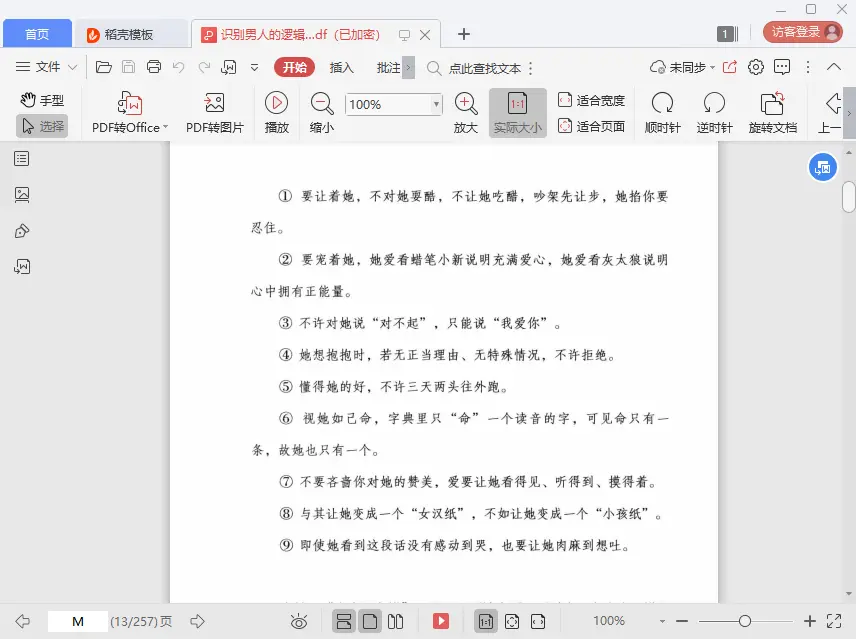The width and height of the screenshot is (856, 639).
Task: Open the 100% zoom level combo box
Action: point(393,104)
